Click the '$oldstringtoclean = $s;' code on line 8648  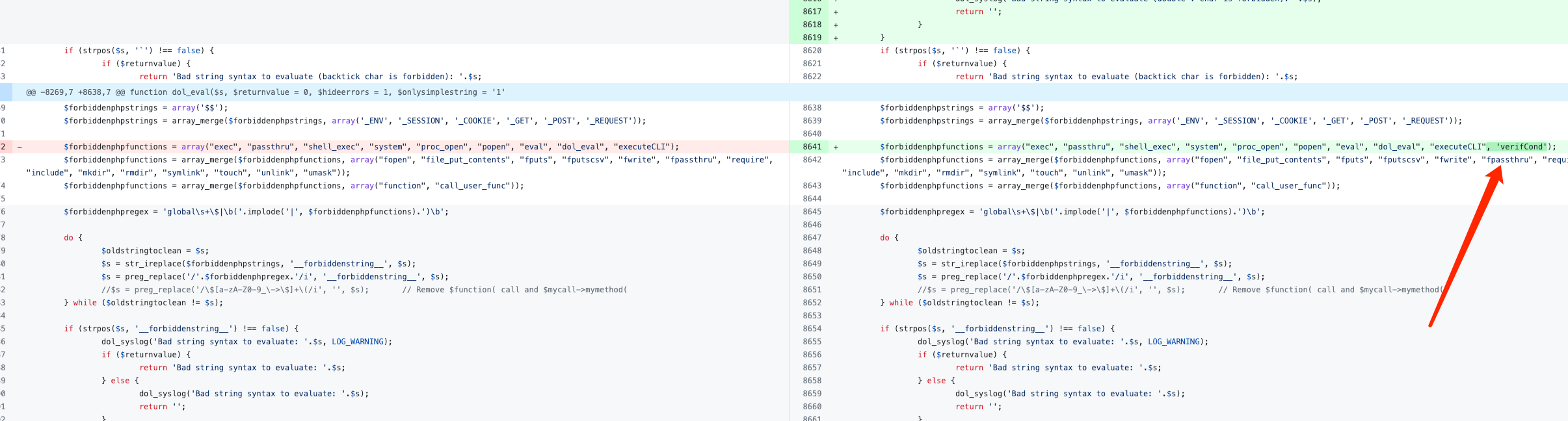pyautogui.click(x=972, y=251)
